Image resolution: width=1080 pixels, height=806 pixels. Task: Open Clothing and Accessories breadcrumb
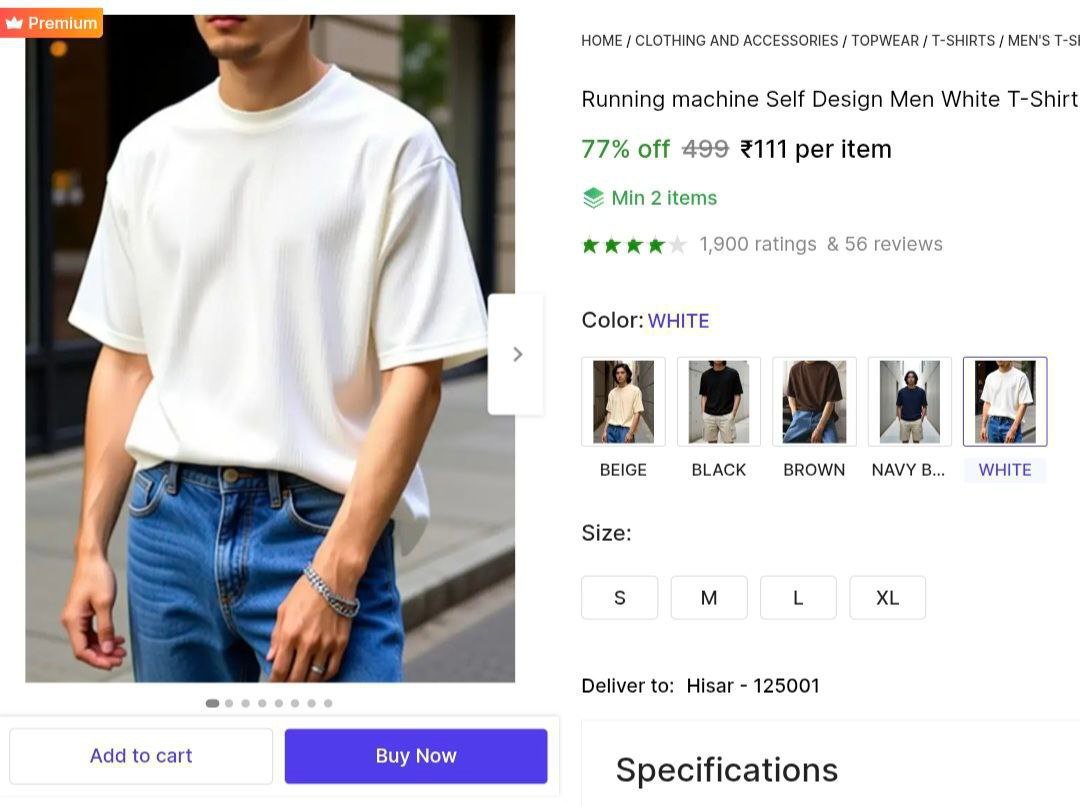(x=736, y=41)
